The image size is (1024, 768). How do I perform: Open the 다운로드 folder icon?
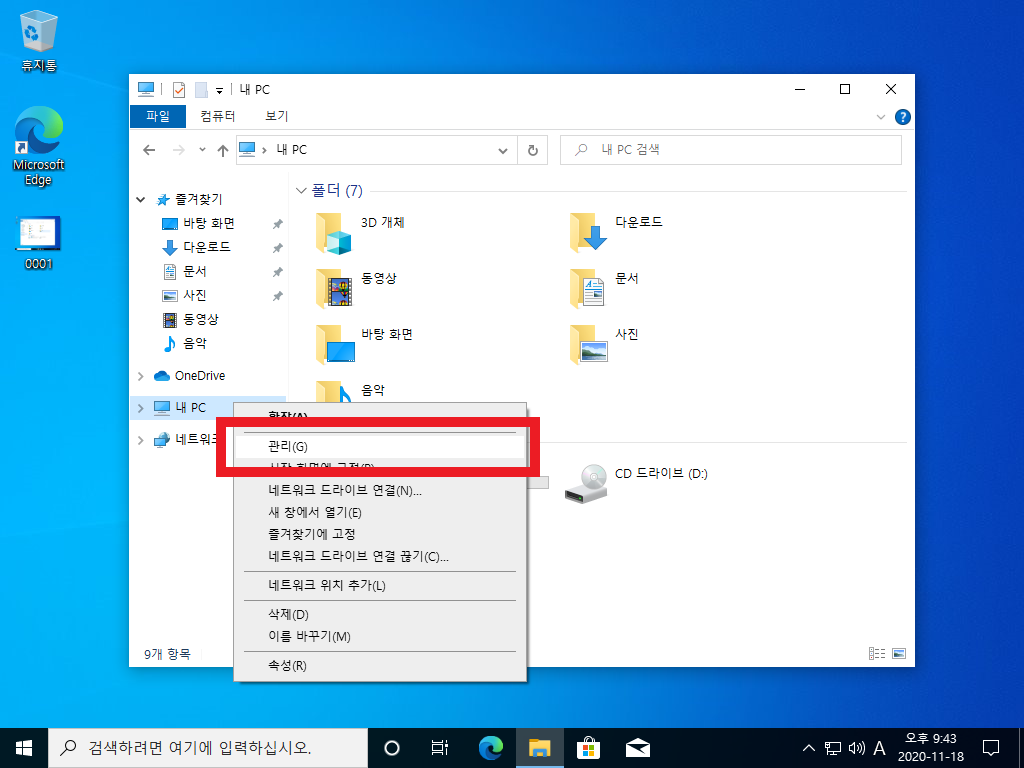[589, 233]
